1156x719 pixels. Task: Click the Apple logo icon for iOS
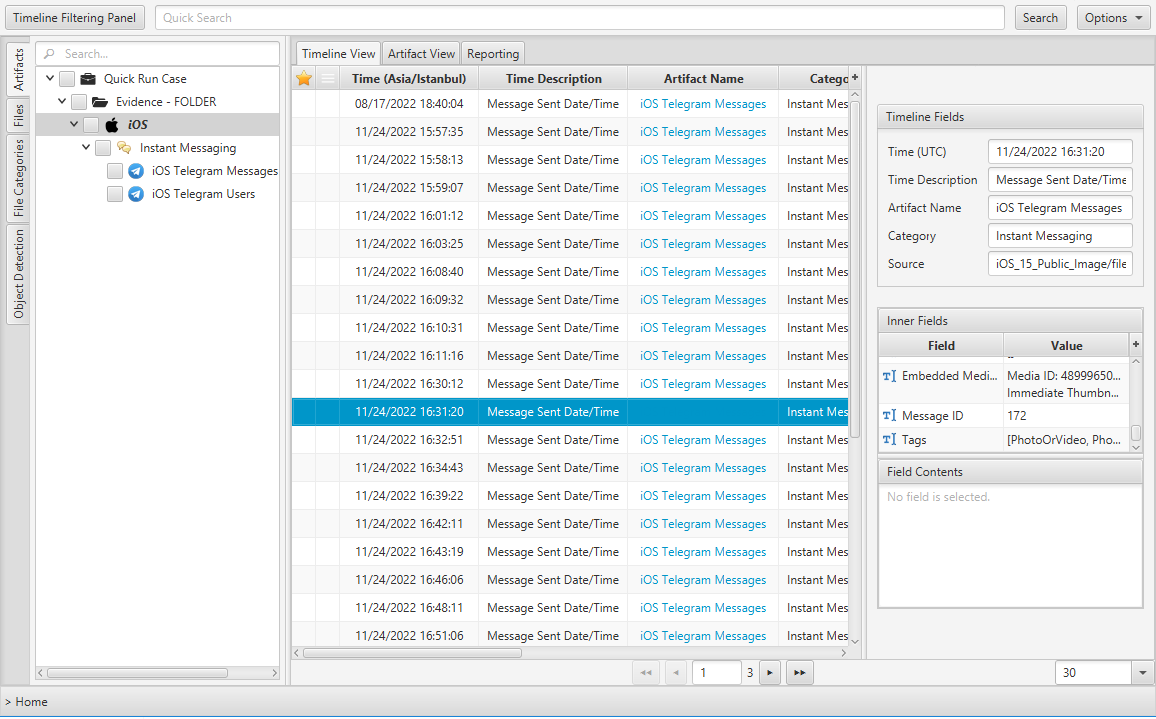[x=112, y=125]
